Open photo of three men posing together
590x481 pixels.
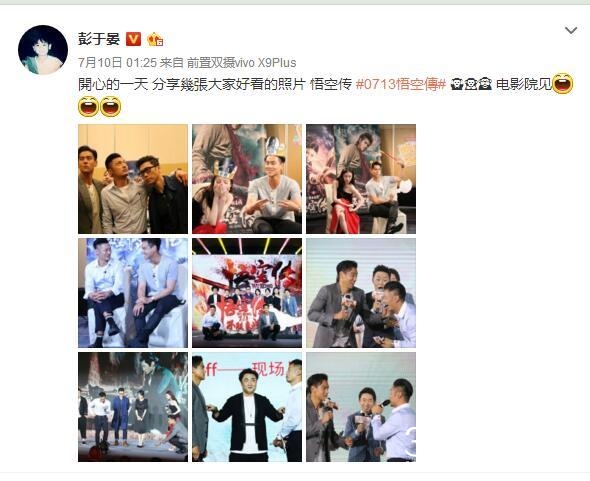tap(133, 179)
